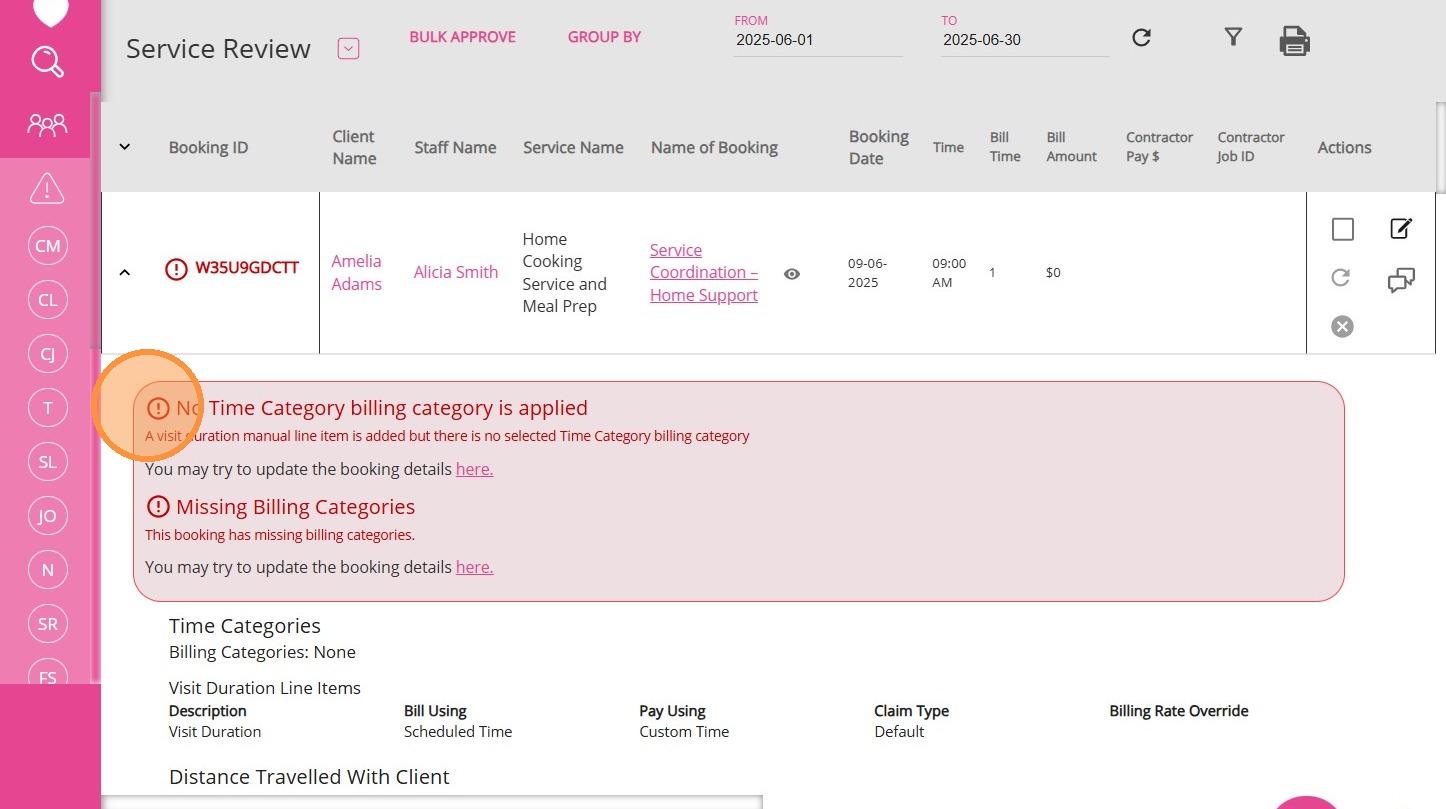The height and width of the screenshot is (809, 1446).
Task: Tick the booking row approval checkbox
Action: (x=1342, y=230)
